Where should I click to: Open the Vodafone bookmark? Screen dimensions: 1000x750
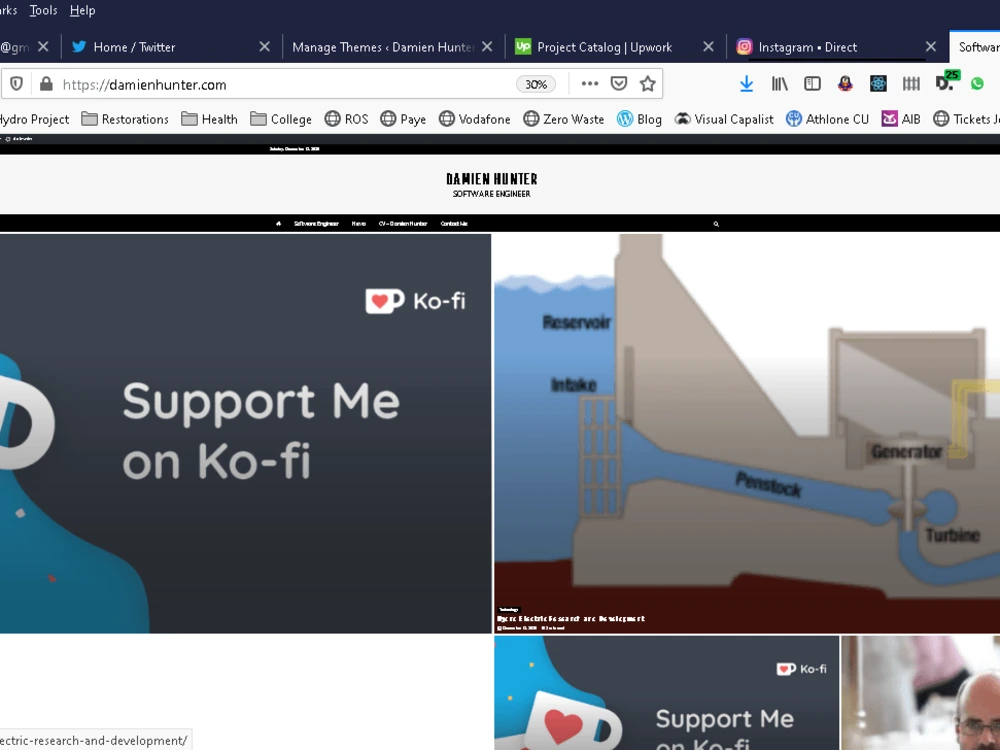click(x=474, y=119)
